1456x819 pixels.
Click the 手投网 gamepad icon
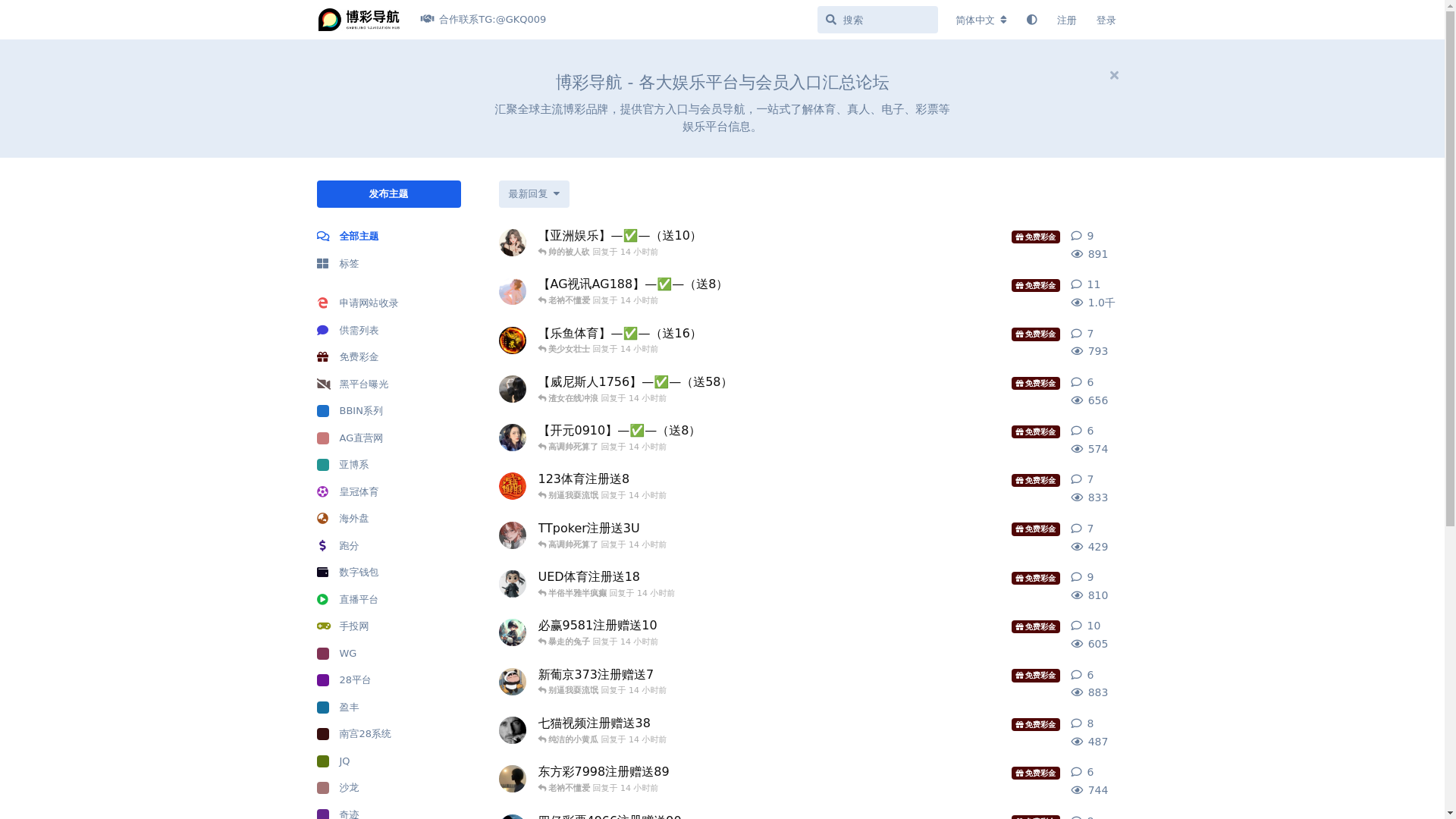click(323, 626)
